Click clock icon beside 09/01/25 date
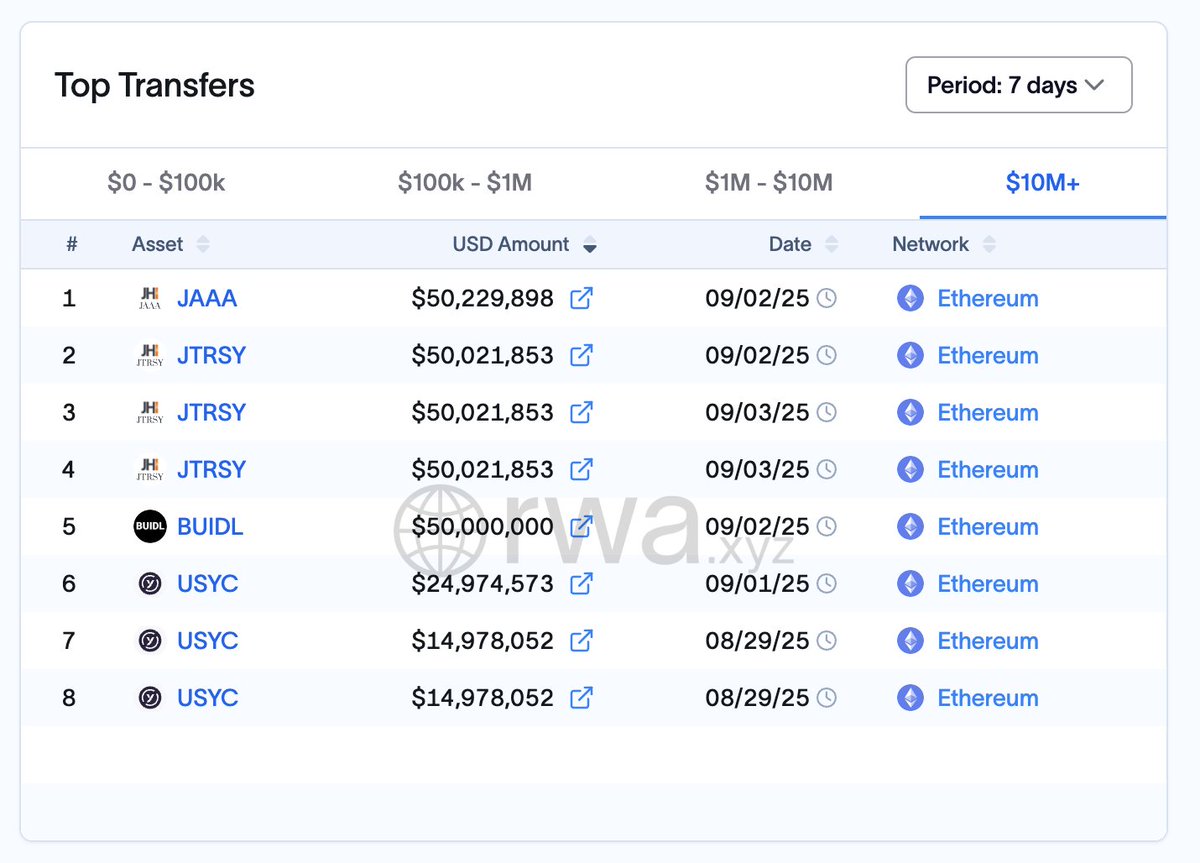 point(827,583)
